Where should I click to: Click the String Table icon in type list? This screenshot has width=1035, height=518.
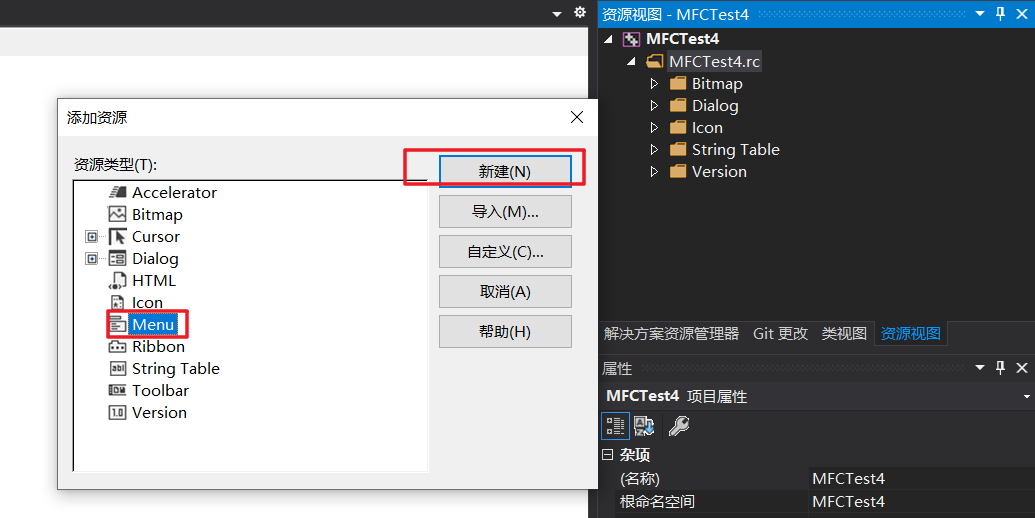coord(117,368)
